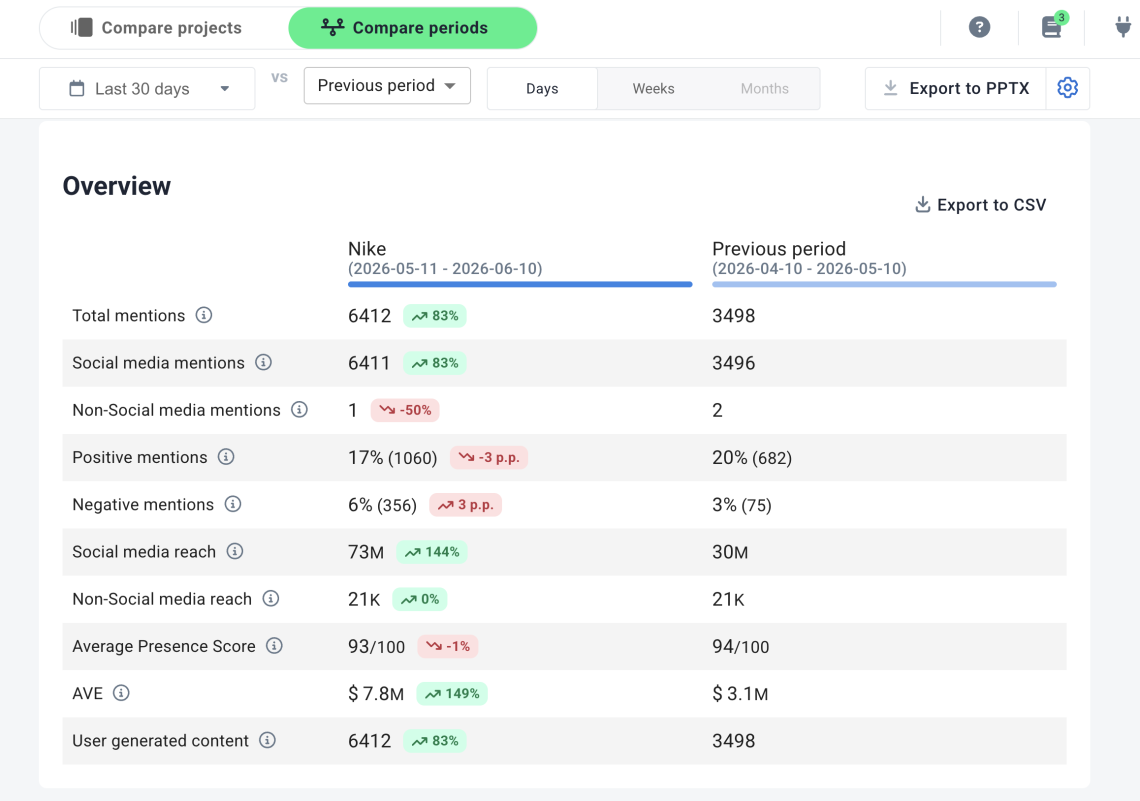
Task: Click the Total mentions 83% badge
Action: click(435, 316)
